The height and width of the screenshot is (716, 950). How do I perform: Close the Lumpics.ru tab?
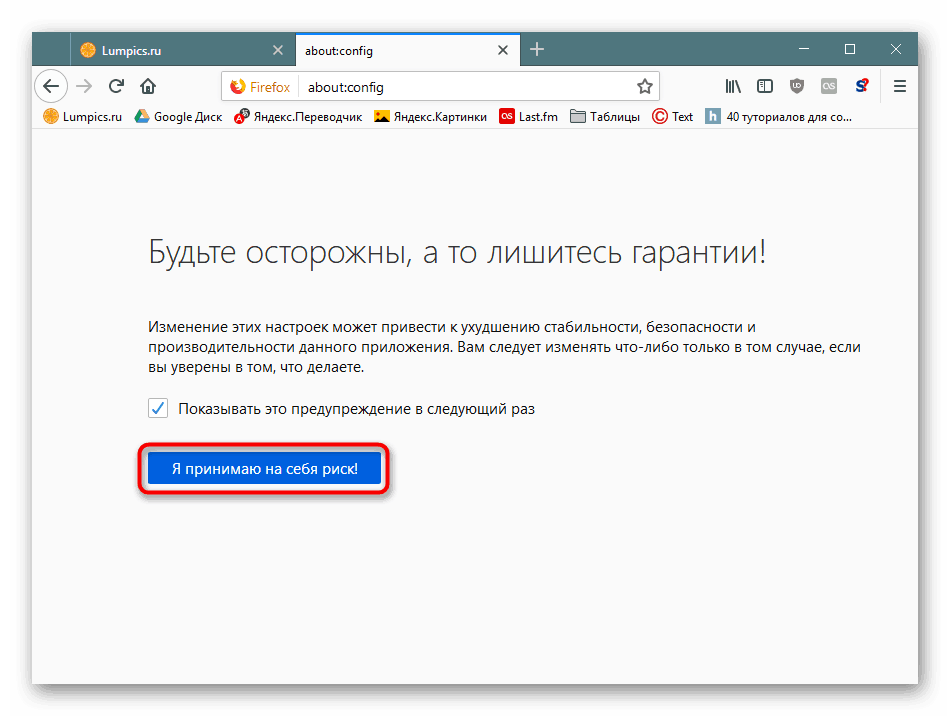pyautogui.click(x=278, y=50)
